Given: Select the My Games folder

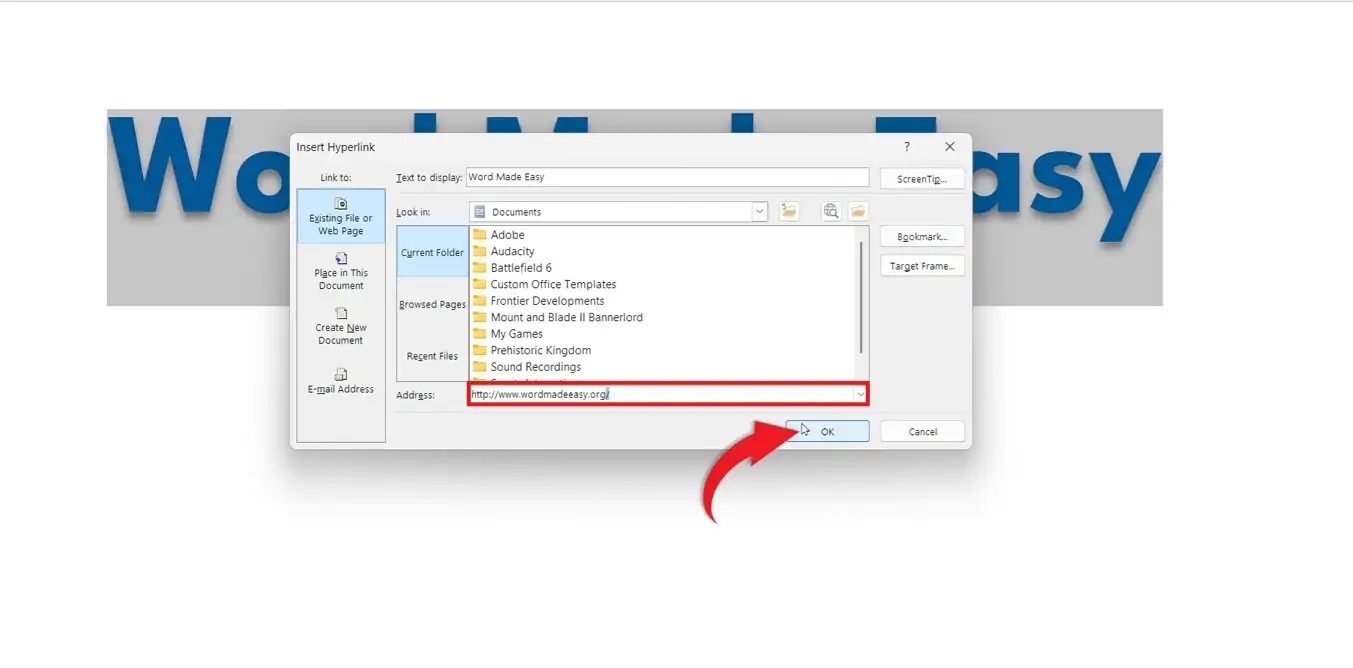Looking at the screenshot, I should (507, 334).
